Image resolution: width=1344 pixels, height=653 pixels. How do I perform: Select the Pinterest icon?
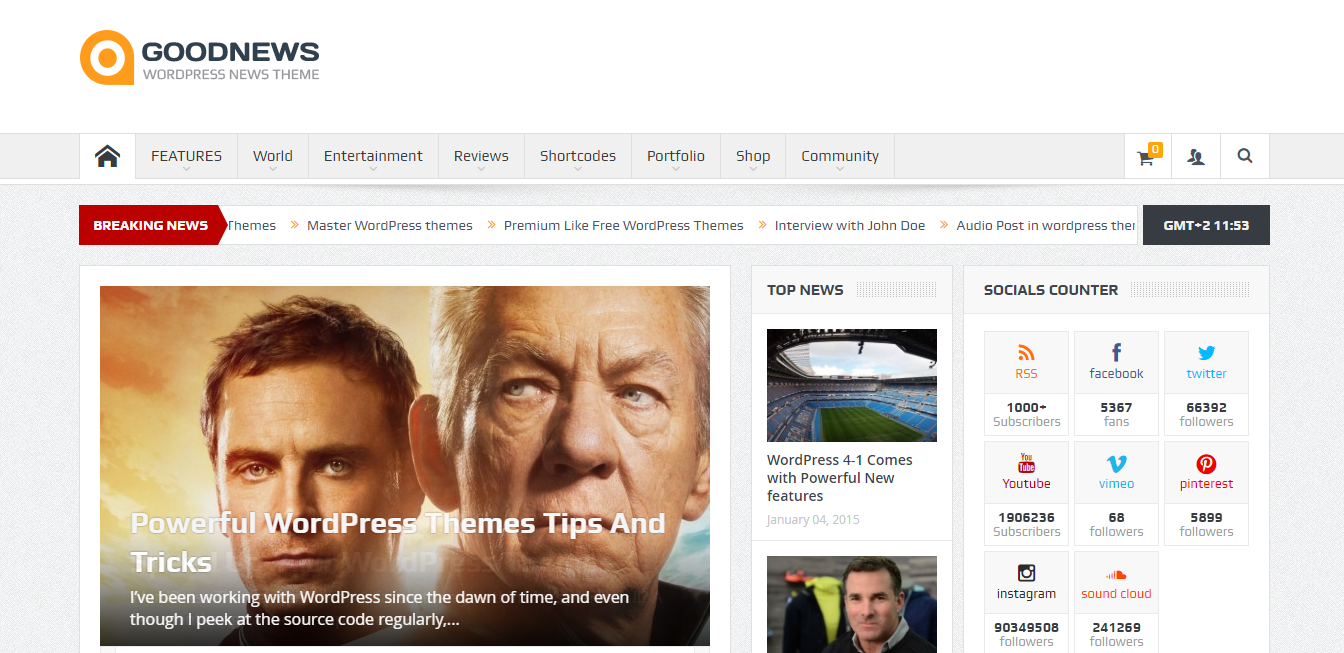1206,463
